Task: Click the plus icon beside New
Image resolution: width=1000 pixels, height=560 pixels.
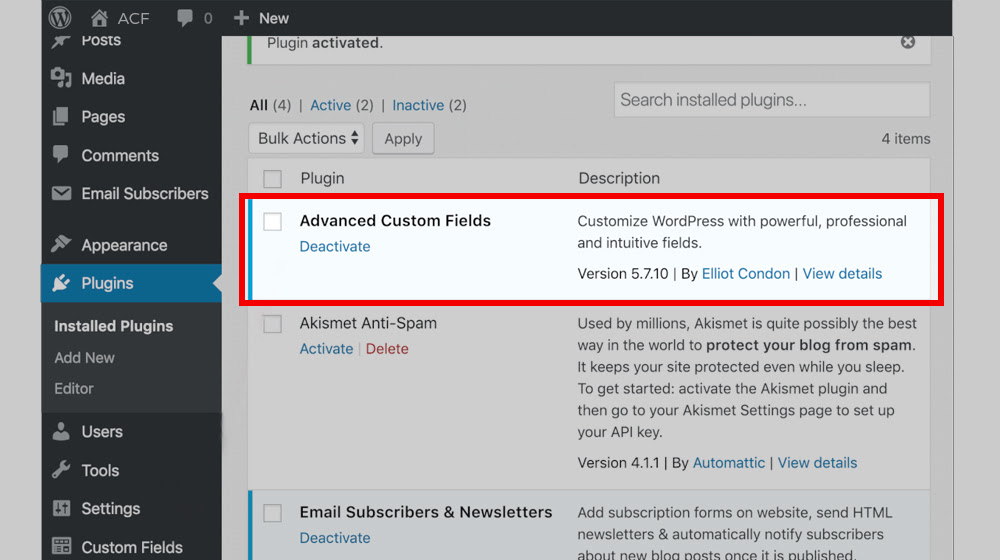Action: pos(241,18)
